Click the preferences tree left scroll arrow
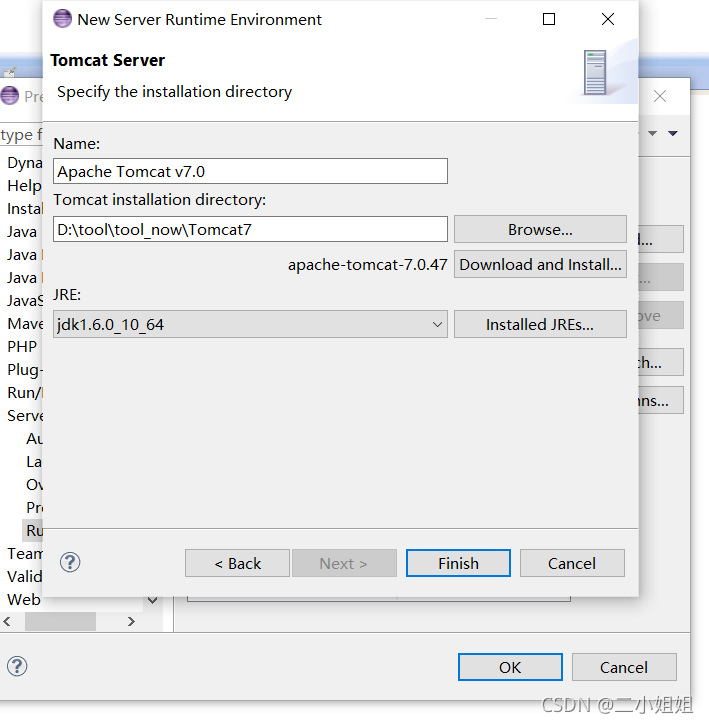 point(7,621)
